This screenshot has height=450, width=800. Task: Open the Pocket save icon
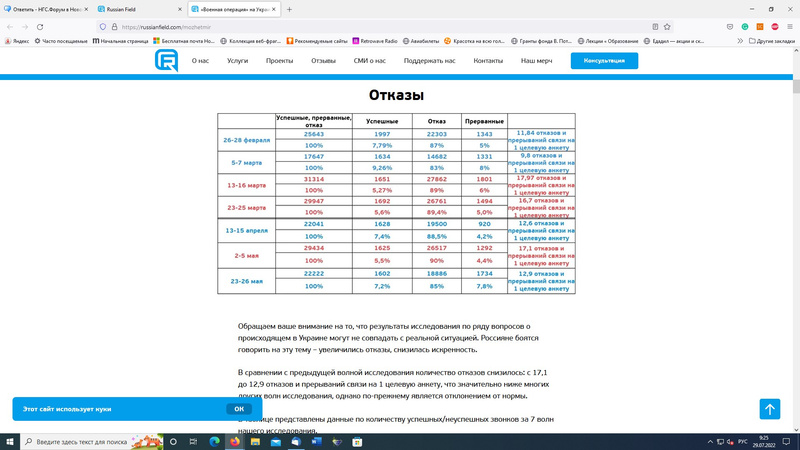pyautogui.click(x=730, y=27)
